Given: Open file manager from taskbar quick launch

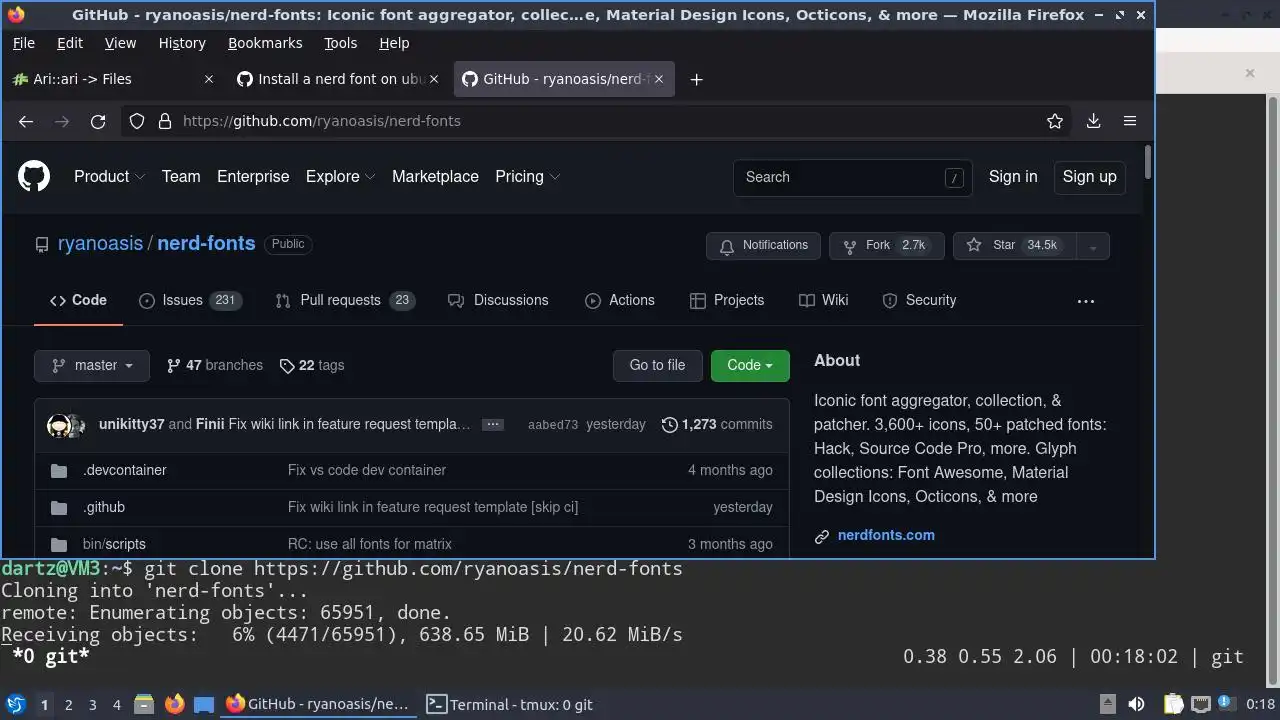Looking at the screenshot, I should pos(144,705).
